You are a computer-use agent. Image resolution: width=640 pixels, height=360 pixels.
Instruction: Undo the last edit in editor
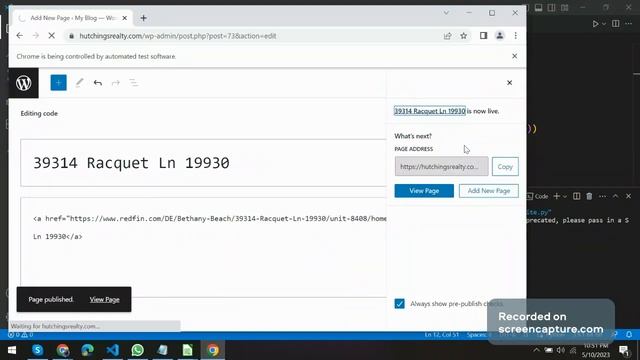[x=98, y=83]
